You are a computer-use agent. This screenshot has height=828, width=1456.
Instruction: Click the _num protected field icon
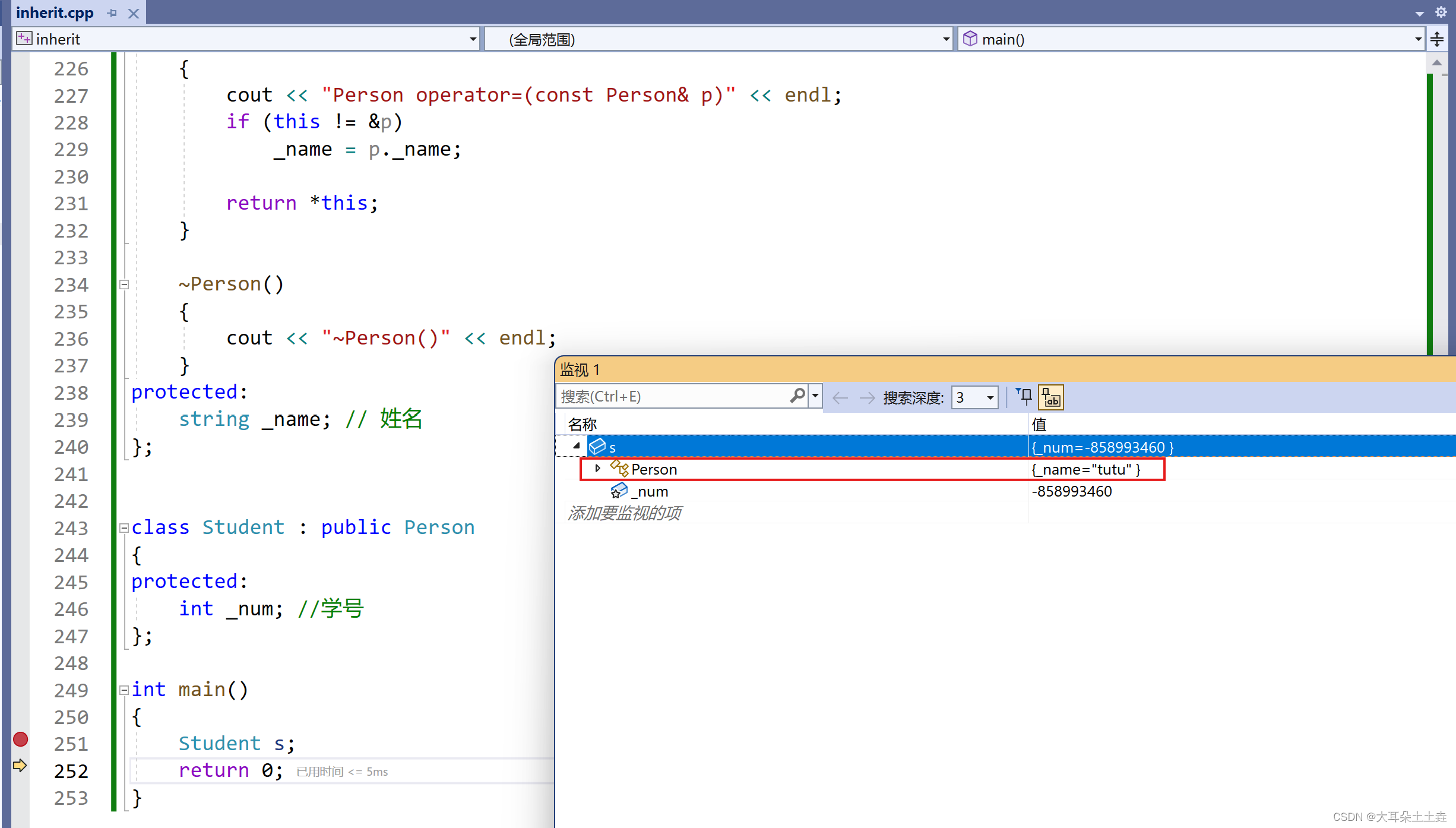coord(619,491)
